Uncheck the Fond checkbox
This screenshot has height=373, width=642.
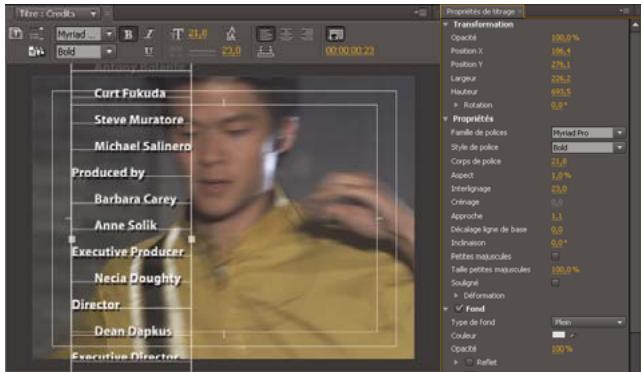pyautogui.click(x=459, y=308)
